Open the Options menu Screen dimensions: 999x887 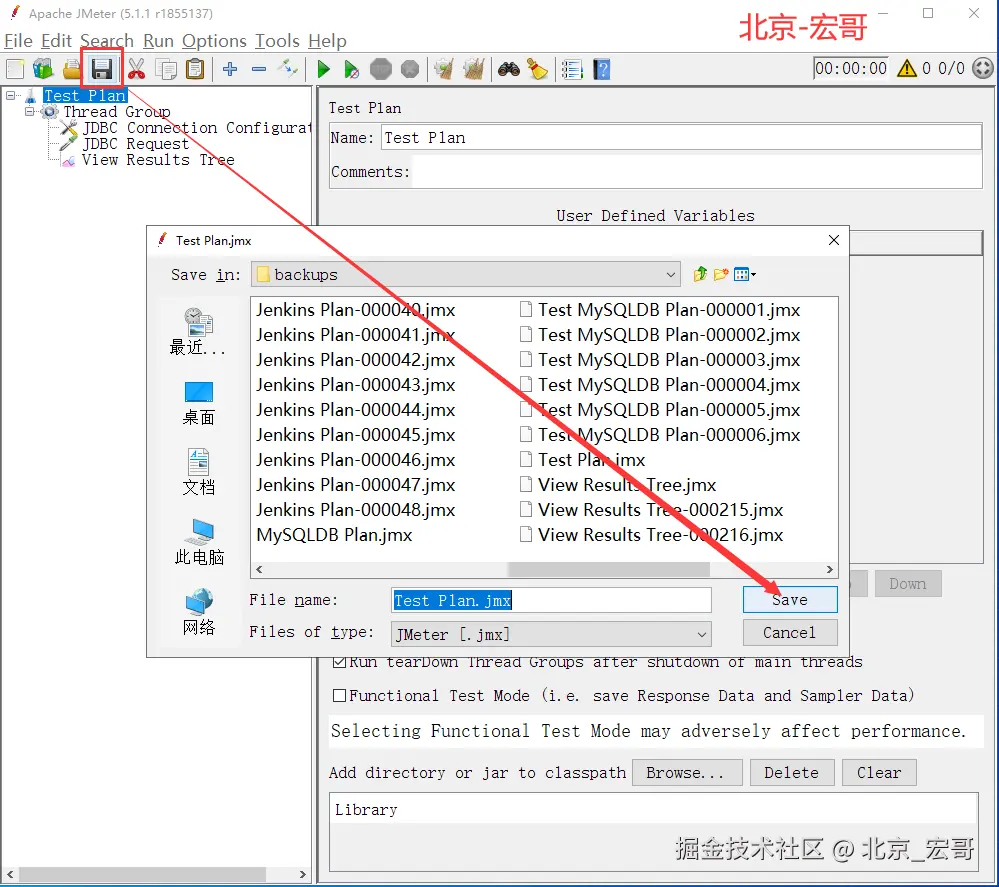214,41
